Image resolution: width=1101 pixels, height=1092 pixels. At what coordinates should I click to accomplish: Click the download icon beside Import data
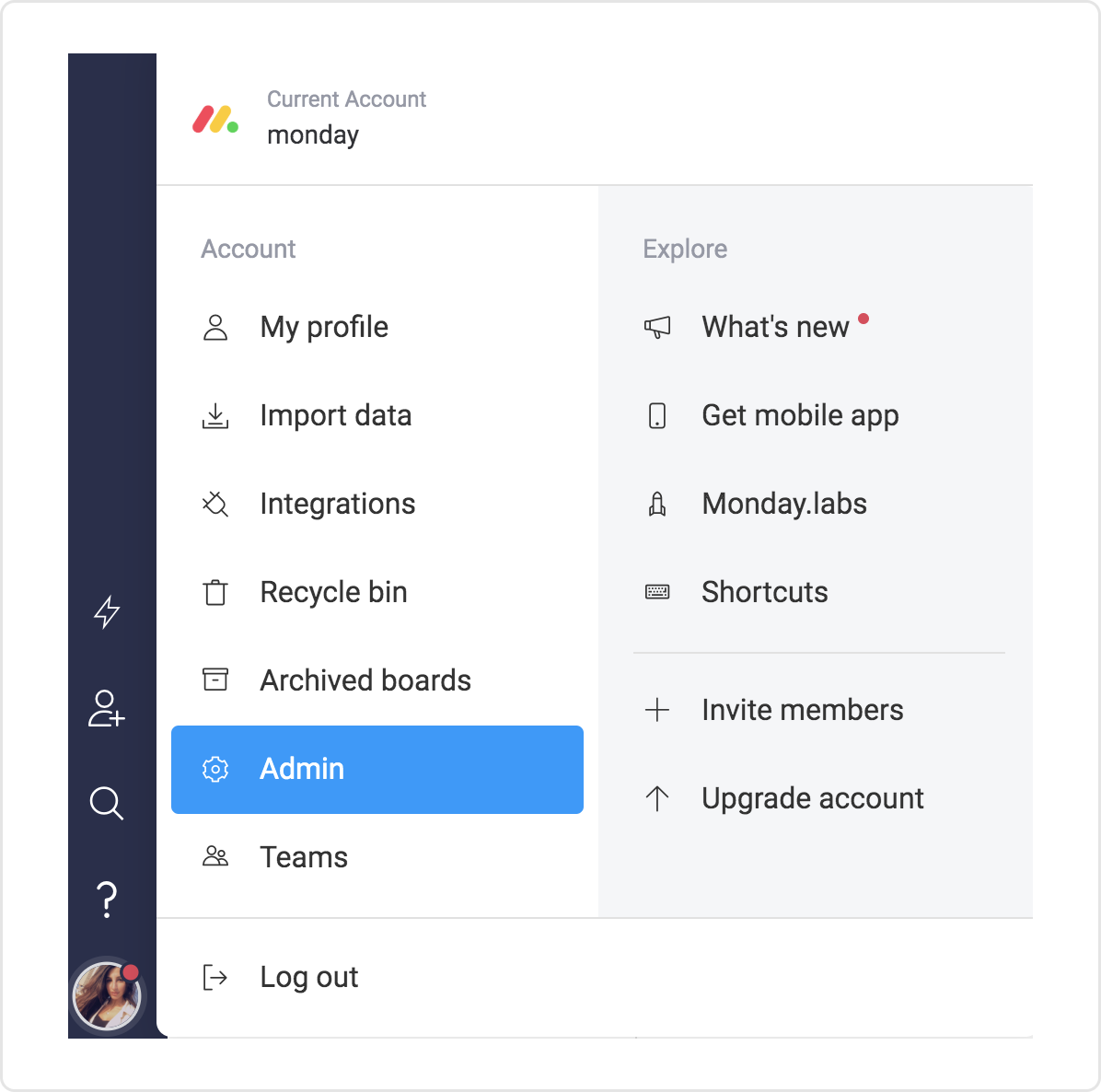click(215, 416)
